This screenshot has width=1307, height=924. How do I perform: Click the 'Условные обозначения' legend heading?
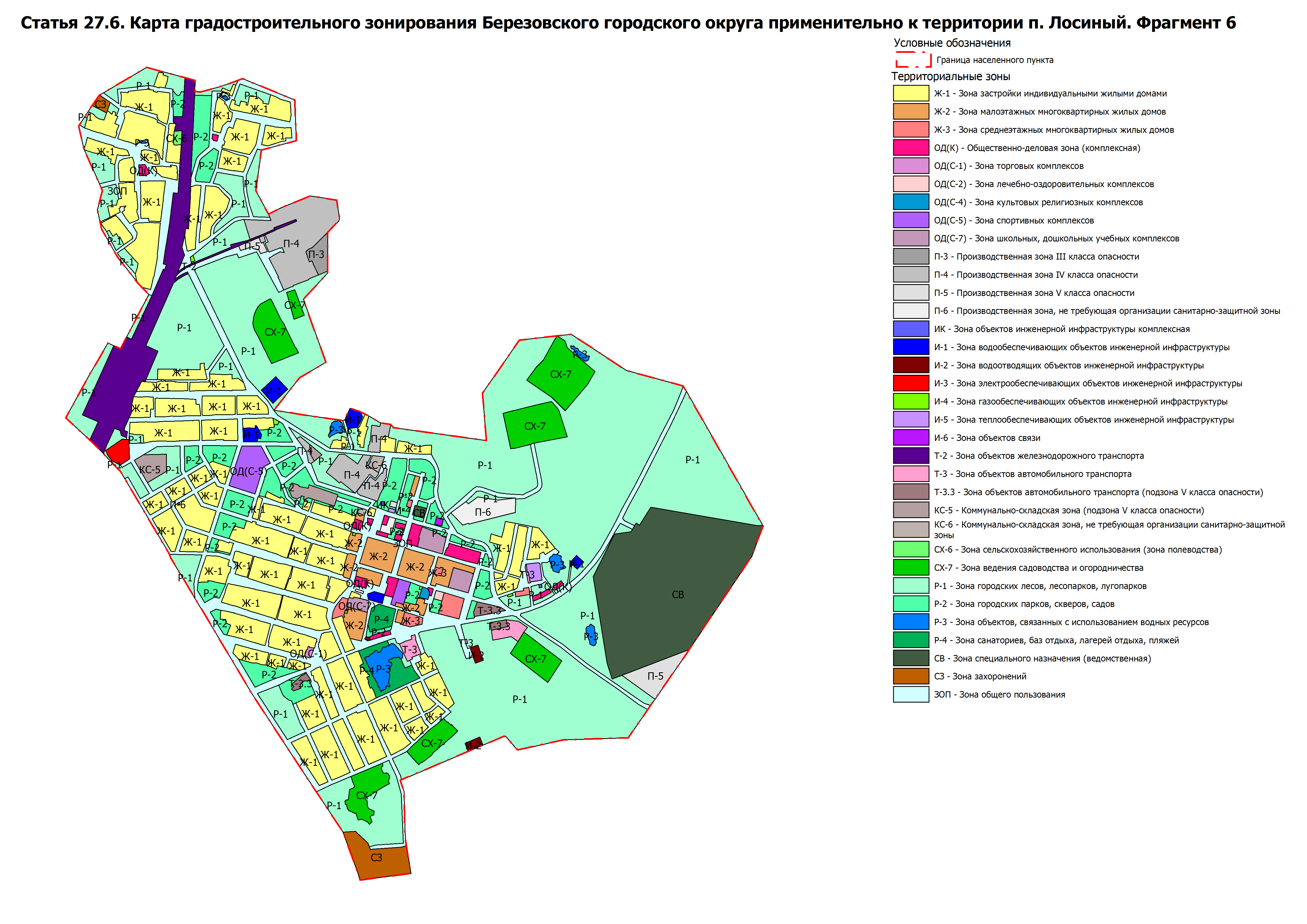(952, 43)
